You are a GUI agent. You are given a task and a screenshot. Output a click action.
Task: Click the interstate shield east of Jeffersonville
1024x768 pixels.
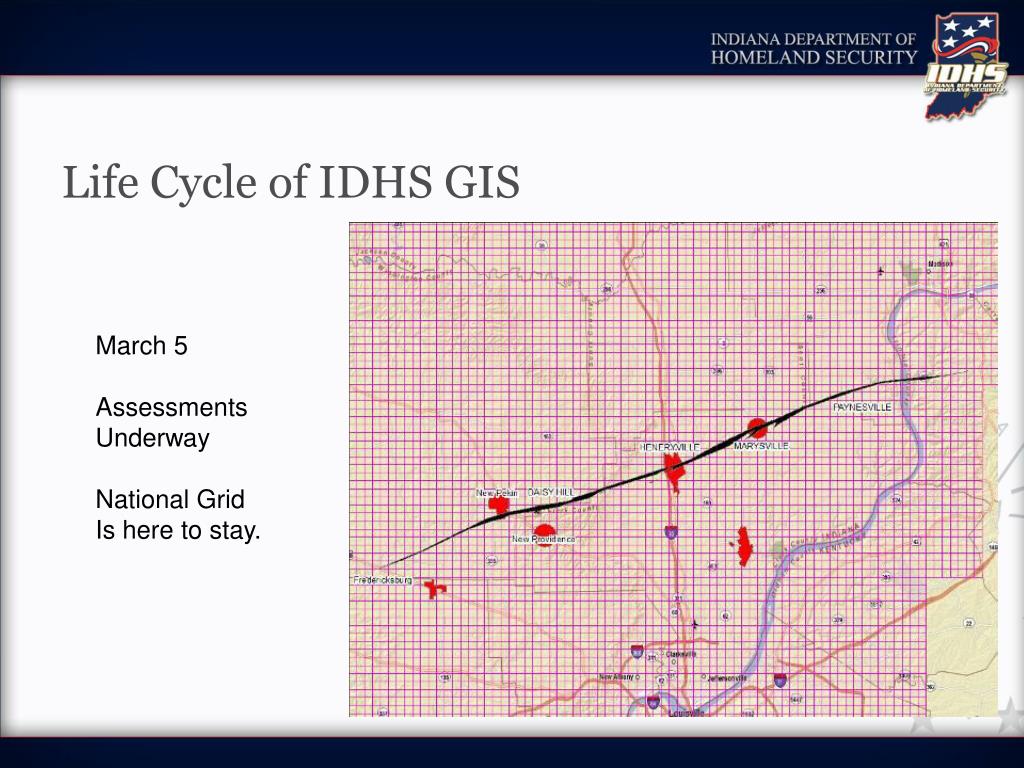780,680
